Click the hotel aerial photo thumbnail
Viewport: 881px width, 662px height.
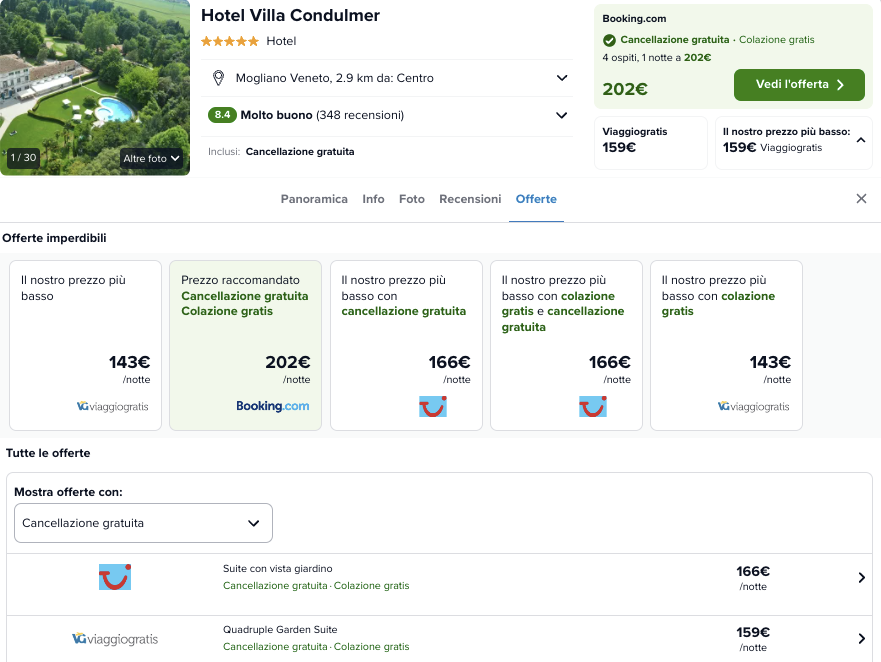tap(95, 87)
